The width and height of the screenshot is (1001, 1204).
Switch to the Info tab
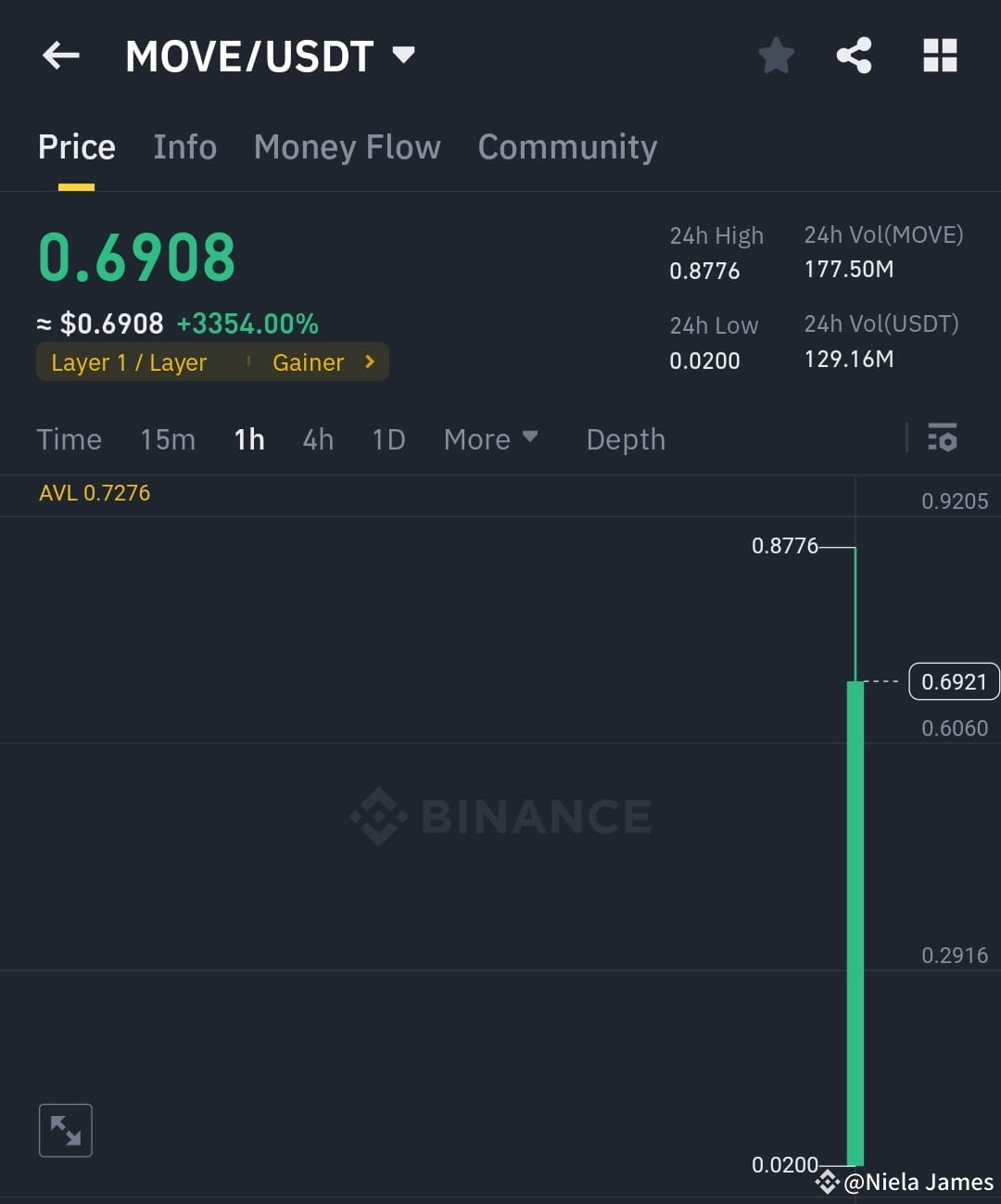point(184,146)
